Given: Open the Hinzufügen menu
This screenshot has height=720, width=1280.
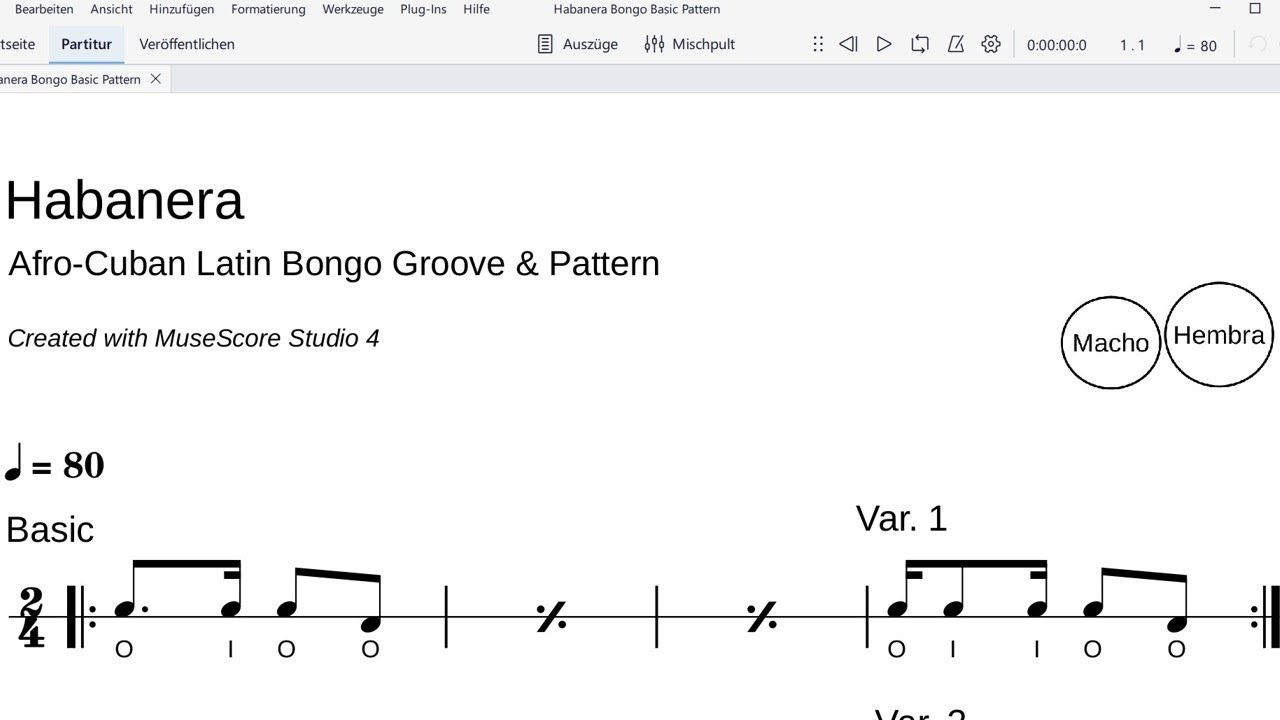Looking at the screenshot, I should (x=182, y=9).
